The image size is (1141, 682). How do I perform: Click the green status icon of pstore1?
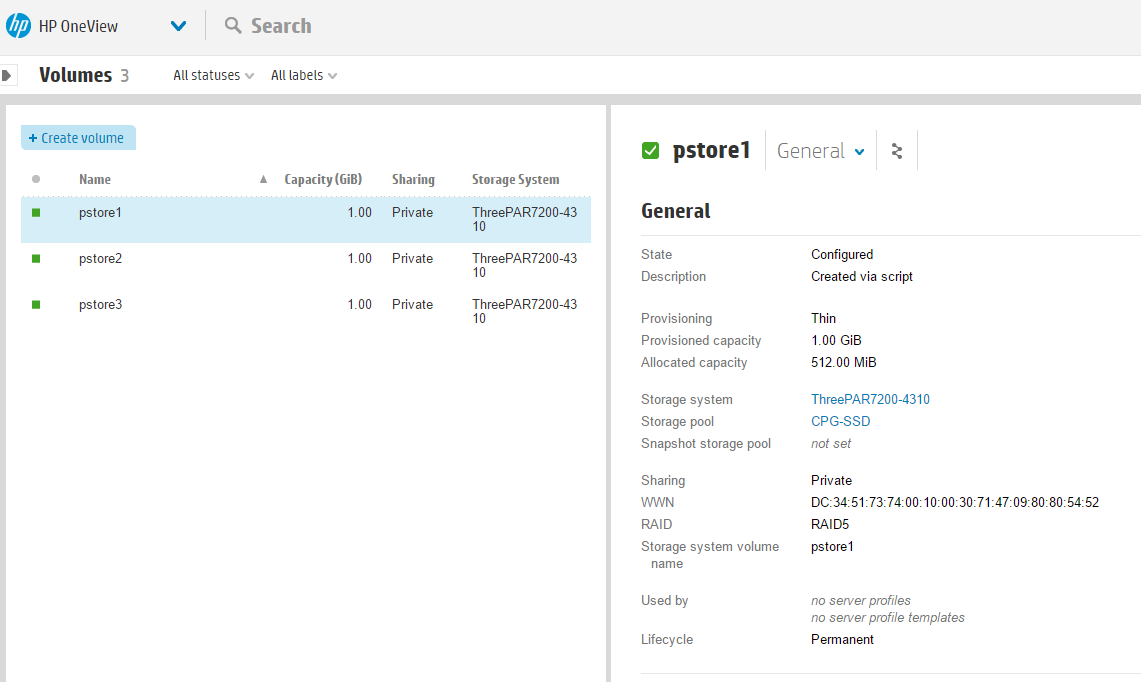36,213
